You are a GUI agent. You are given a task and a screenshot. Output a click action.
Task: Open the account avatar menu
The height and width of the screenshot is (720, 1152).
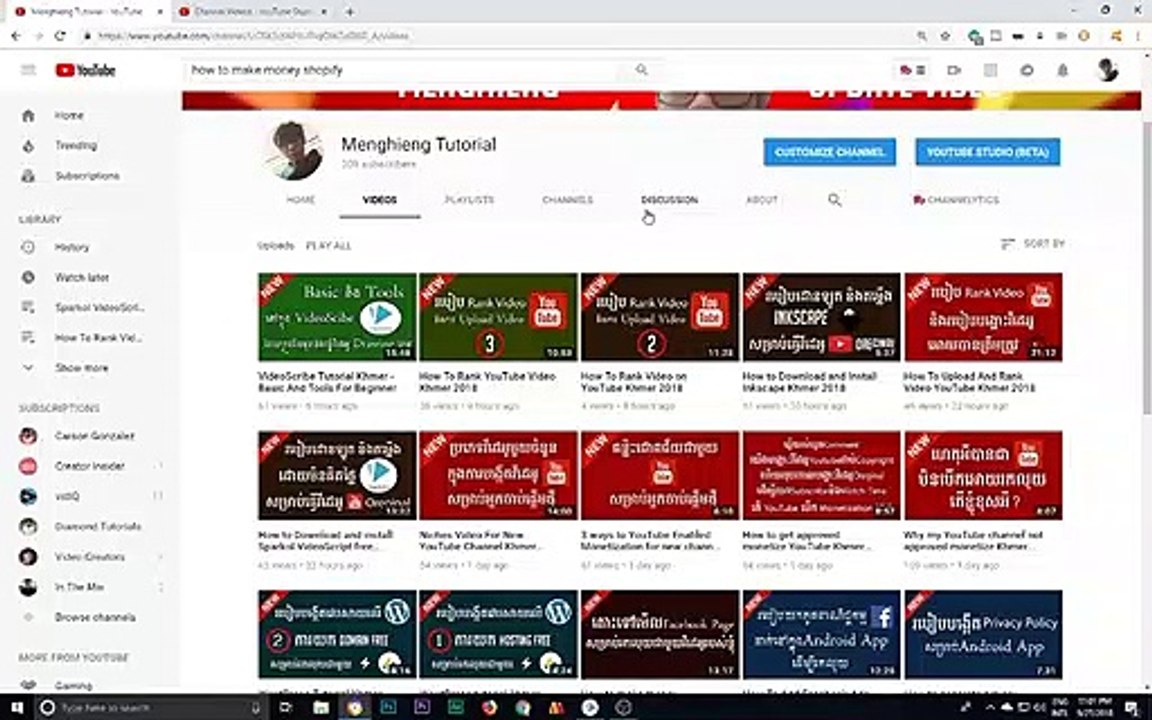click(x=1107, y=71)
